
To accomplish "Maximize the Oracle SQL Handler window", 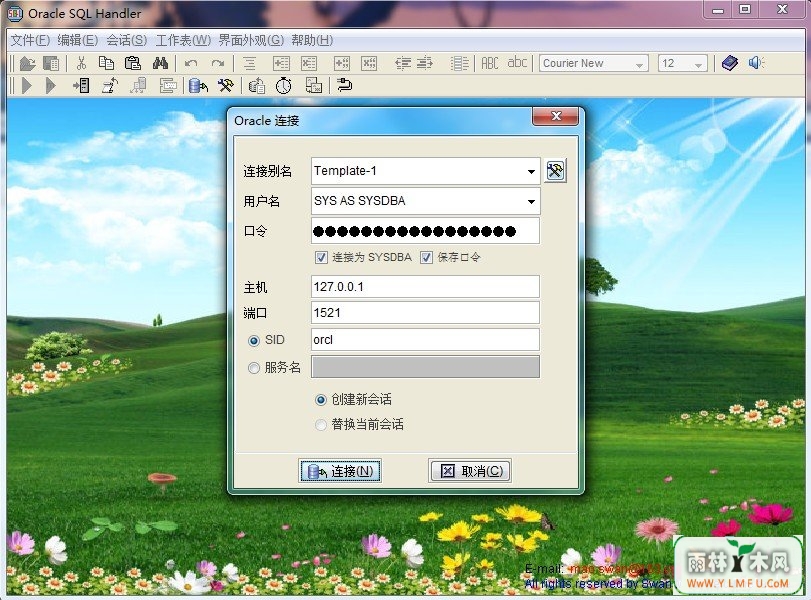I will [744, 9].
